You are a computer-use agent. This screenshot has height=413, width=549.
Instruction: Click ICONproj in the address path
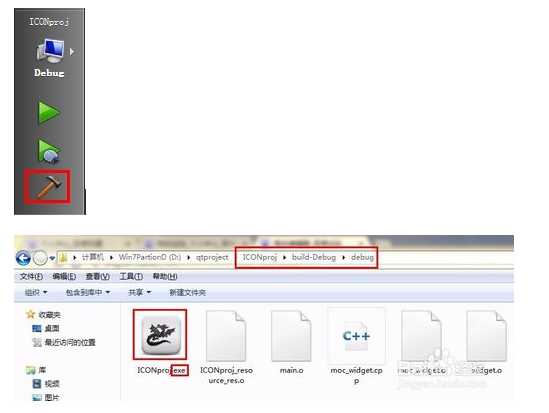click(x=259, y=257)
